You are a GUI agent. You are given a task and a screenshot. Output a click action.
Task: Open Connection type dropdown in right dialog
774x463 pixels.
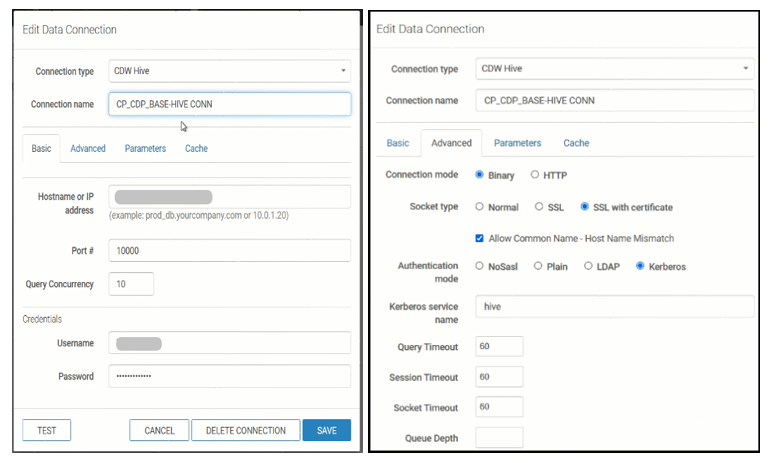(615, 69)
